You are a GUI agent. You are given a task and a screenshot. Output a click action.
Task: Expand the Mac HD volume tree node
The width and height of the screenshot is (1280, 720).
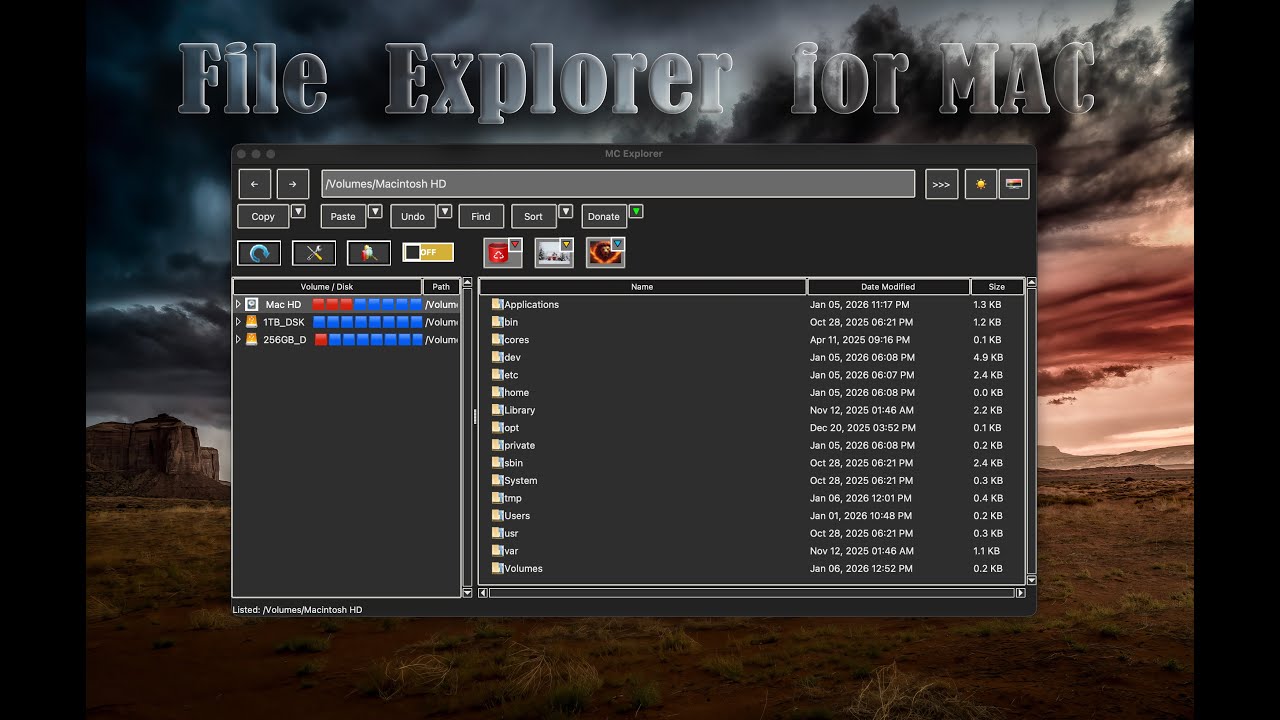pyautogui.click(x=238, y=304)
